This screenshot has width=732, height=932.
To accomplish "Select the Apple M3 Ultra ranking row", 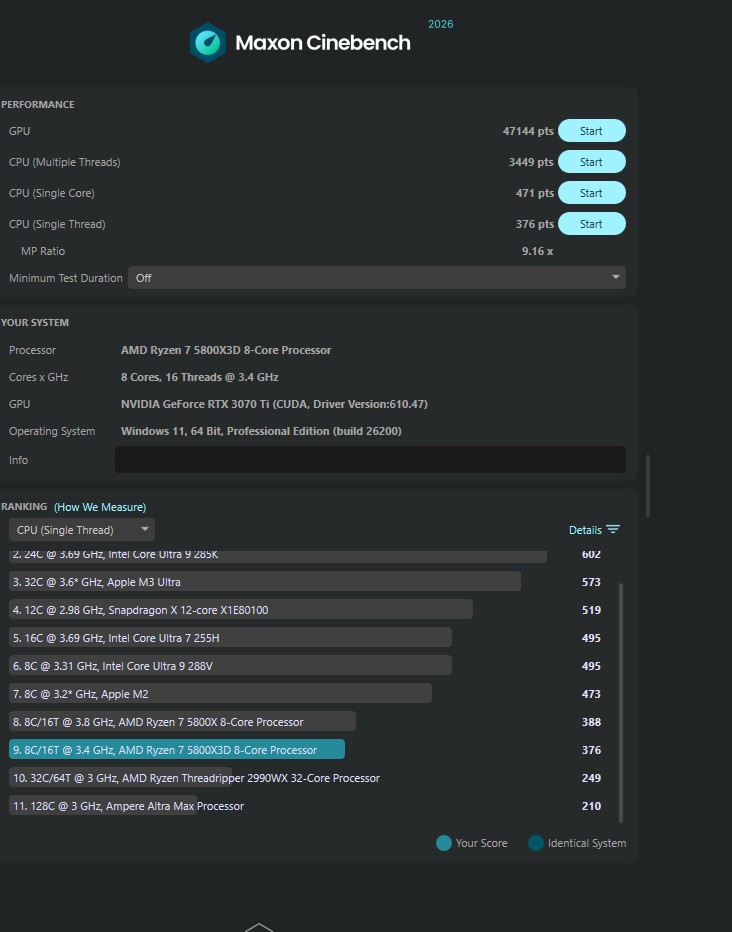I will tap(264, 581).
